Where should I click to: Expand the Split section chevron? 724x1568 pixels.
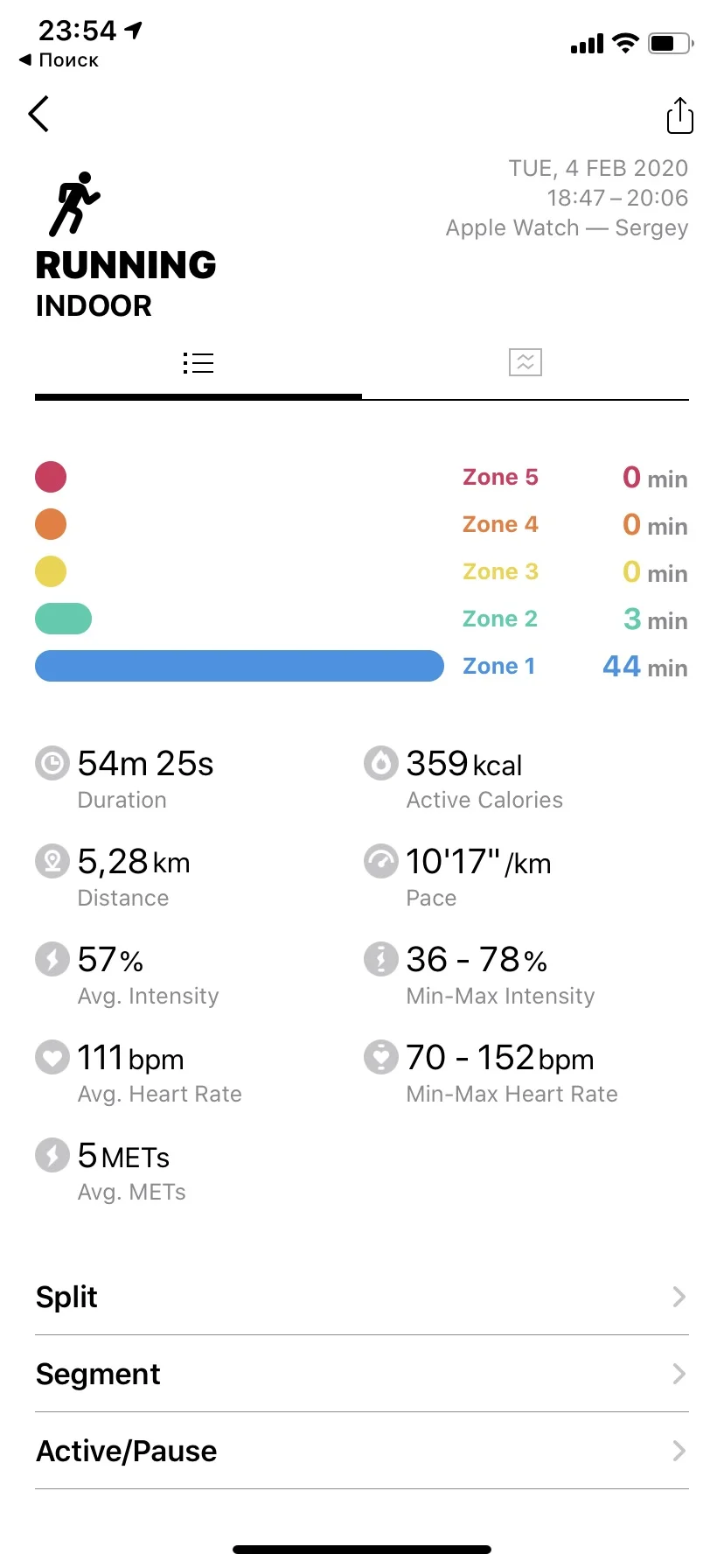coord(679,1297)
